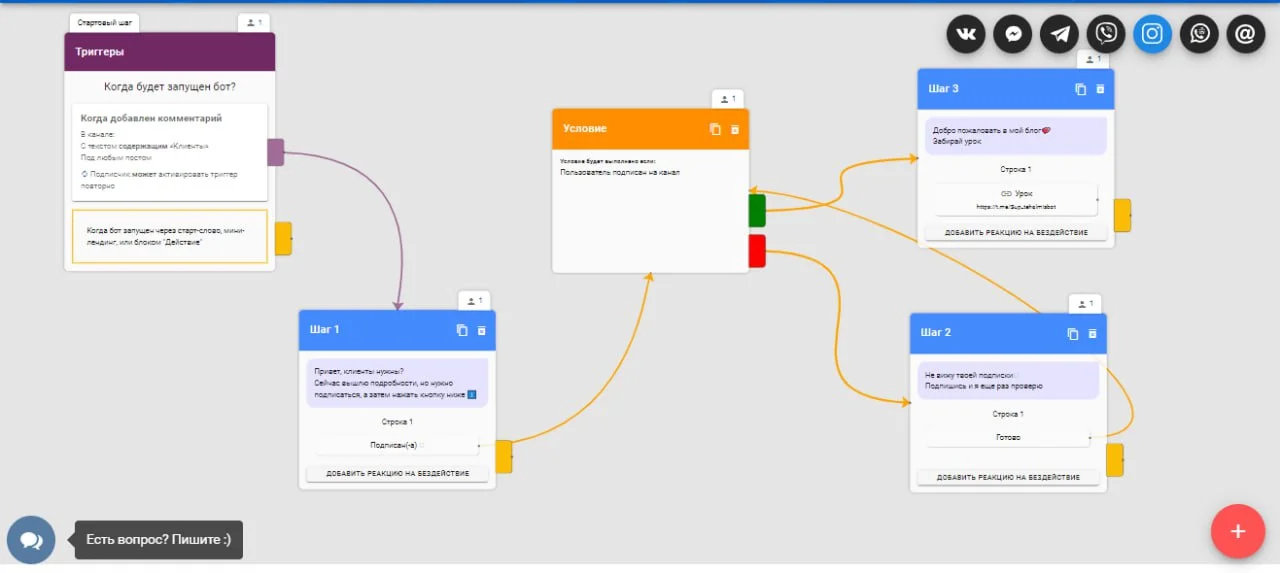Open the Урок link button in Шаг 3
This screenshot has width=1280, height=573.
point(1016,199)
